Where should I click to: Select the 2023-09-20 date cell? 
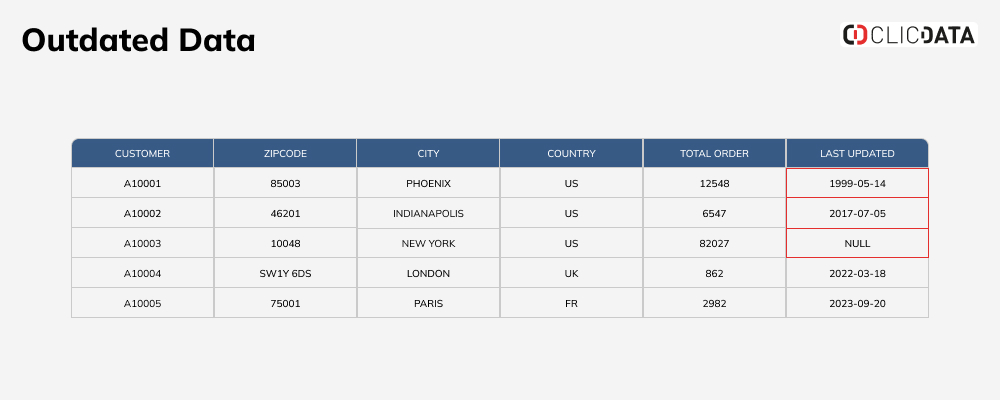point(857,303)
